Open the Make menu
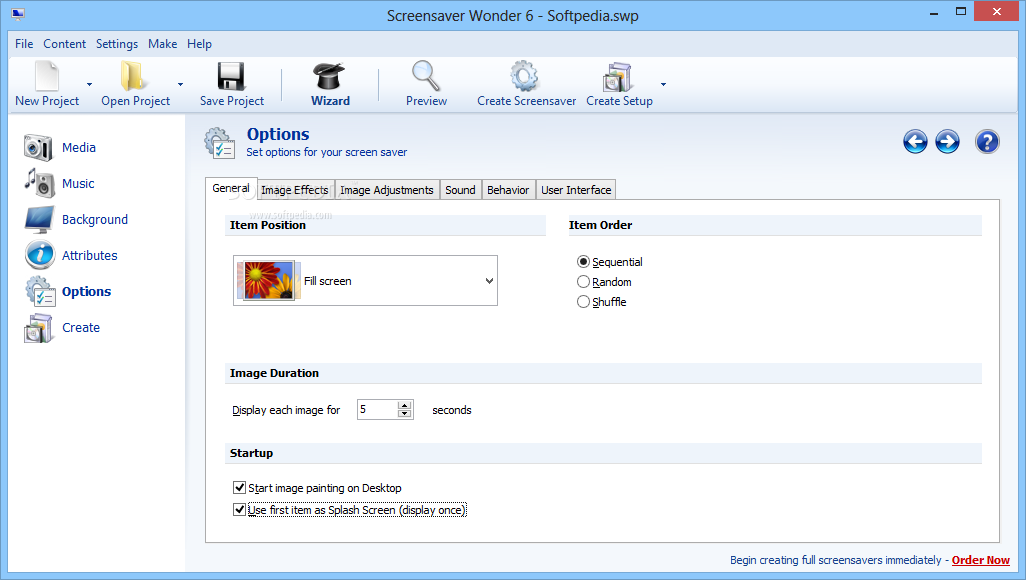The image size is (1026, 580). pyautogui.click(x=162, y=44)
